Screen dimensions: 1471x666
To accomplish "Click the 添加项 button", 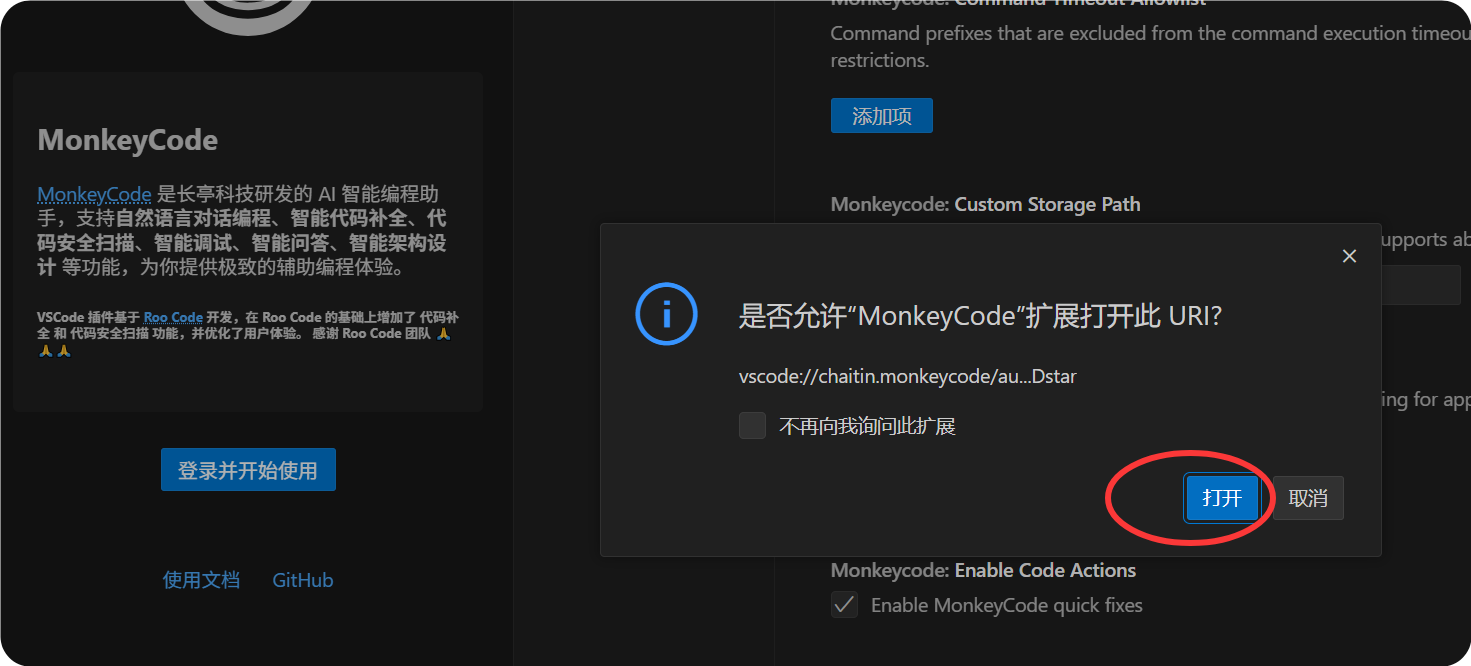I will point(882,116).
